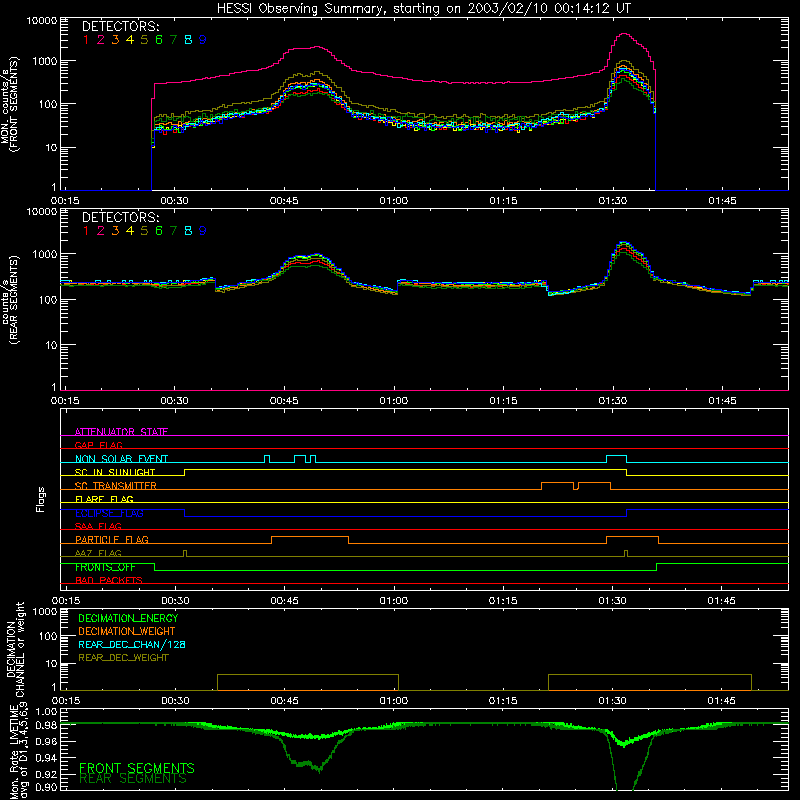The image size is (800, 800).
Task: Click PARTICLE_FLAG raised segment near 00:45
Action: [x=310, y=537]
